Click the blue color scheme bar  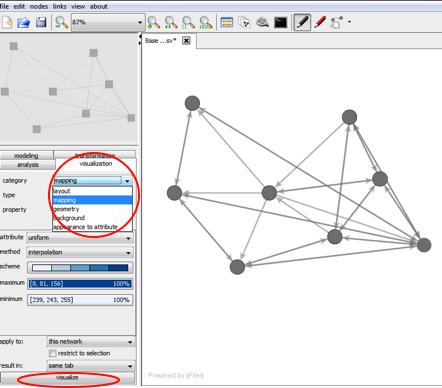pyautogui.click(x=80, y=268)
